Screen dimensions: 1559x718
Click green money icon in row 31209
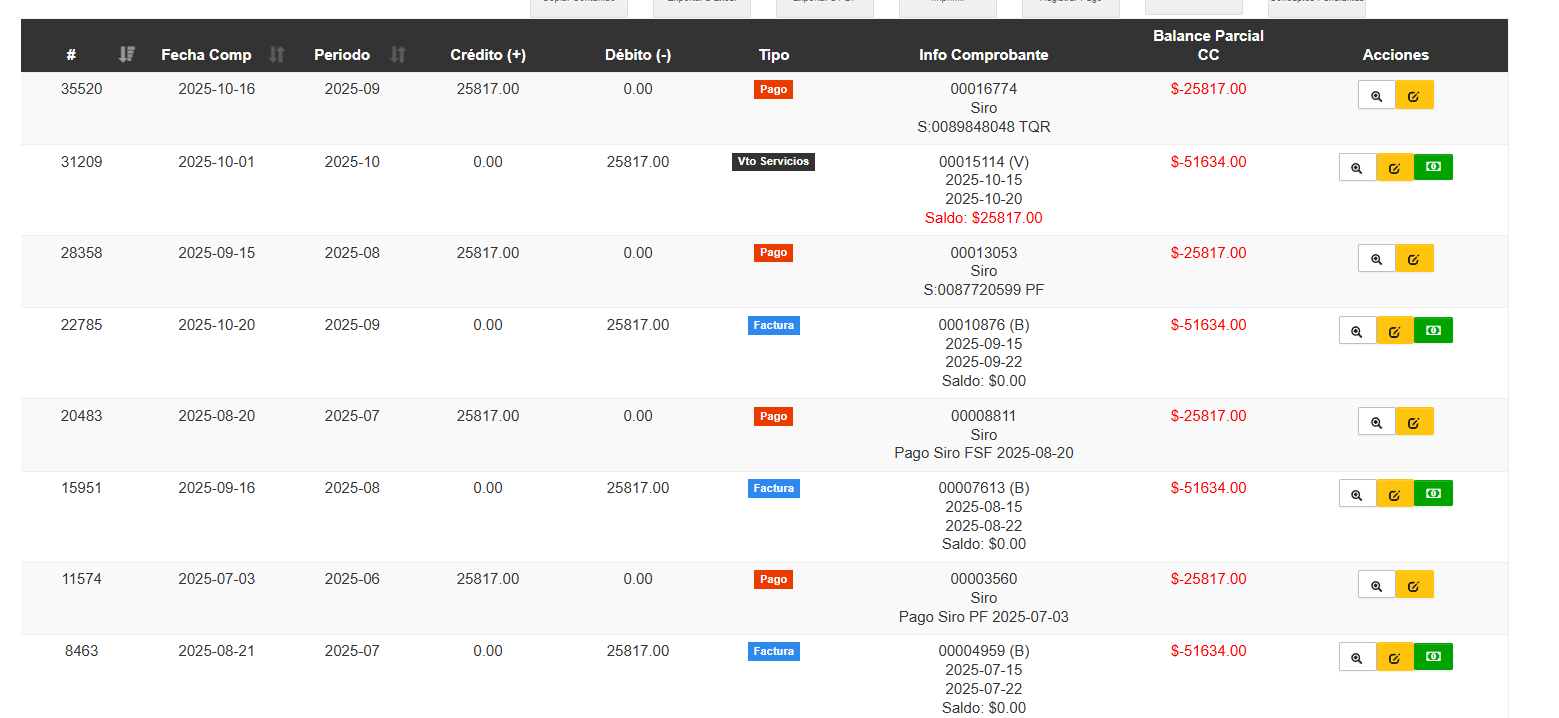coord(1433,167)
